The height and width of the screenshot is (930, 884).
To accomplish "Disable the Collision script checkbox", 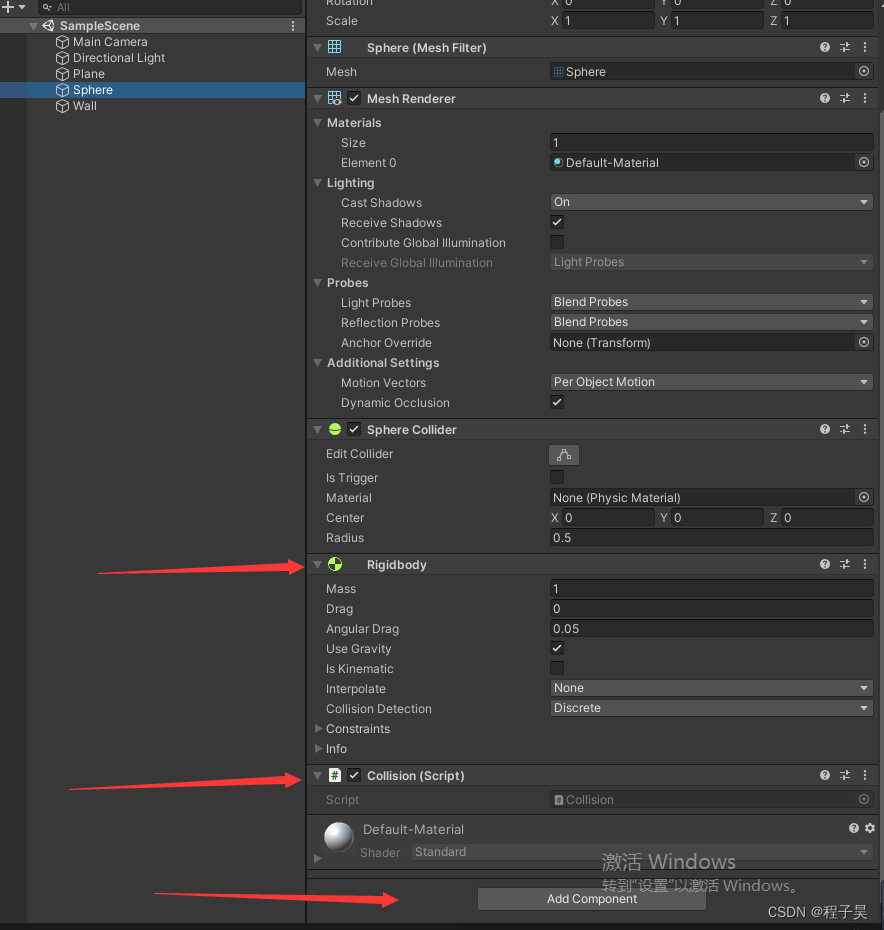I will point(354,776).
